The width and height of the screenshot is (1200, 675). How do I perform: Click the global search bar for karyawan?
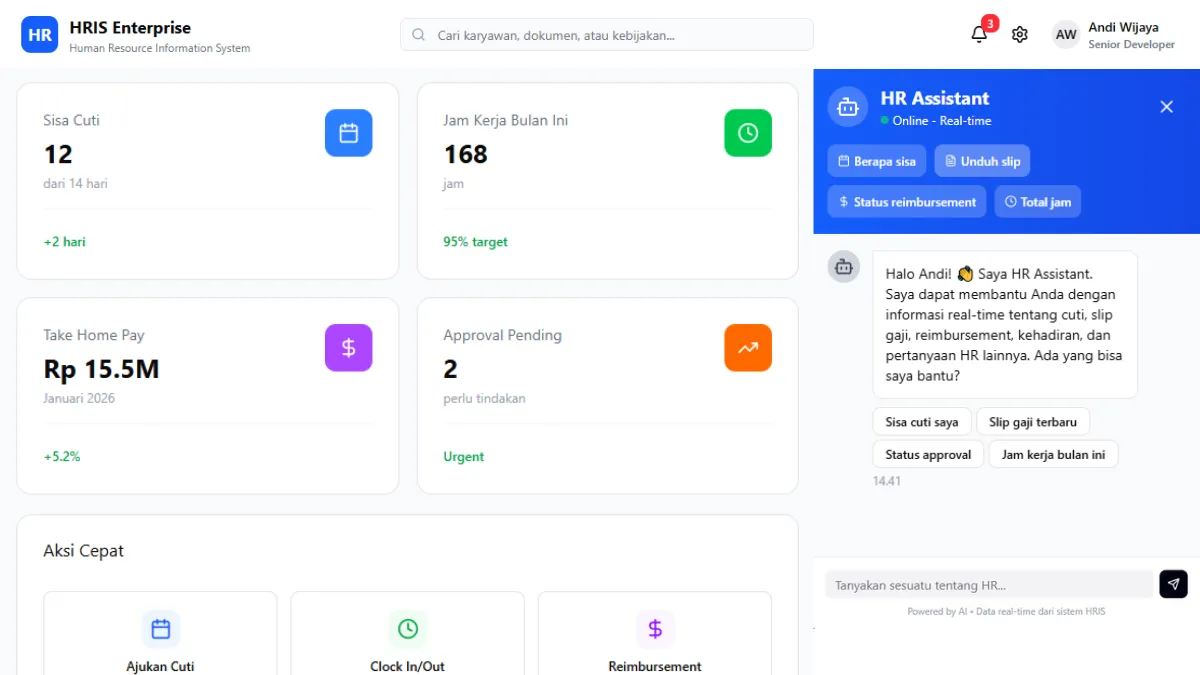pyautogui.click(x=606, y=34)
